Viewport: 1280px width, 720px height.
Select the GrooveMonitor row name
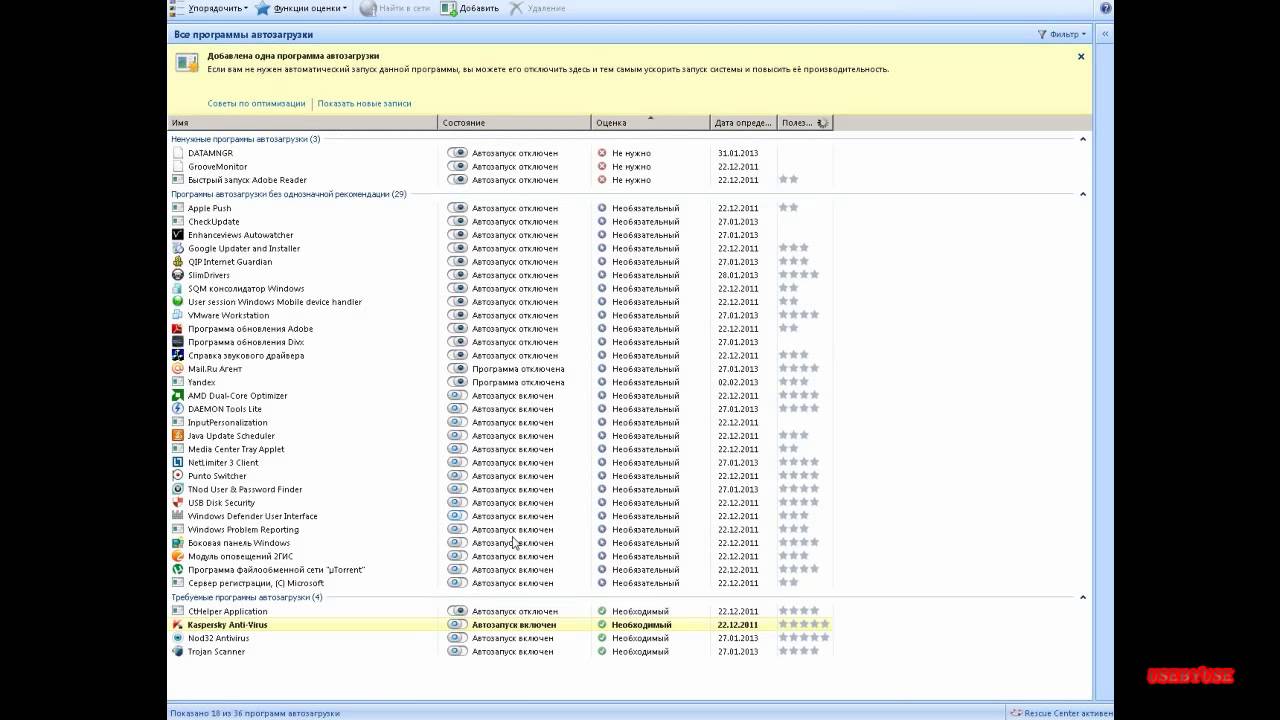217,167
